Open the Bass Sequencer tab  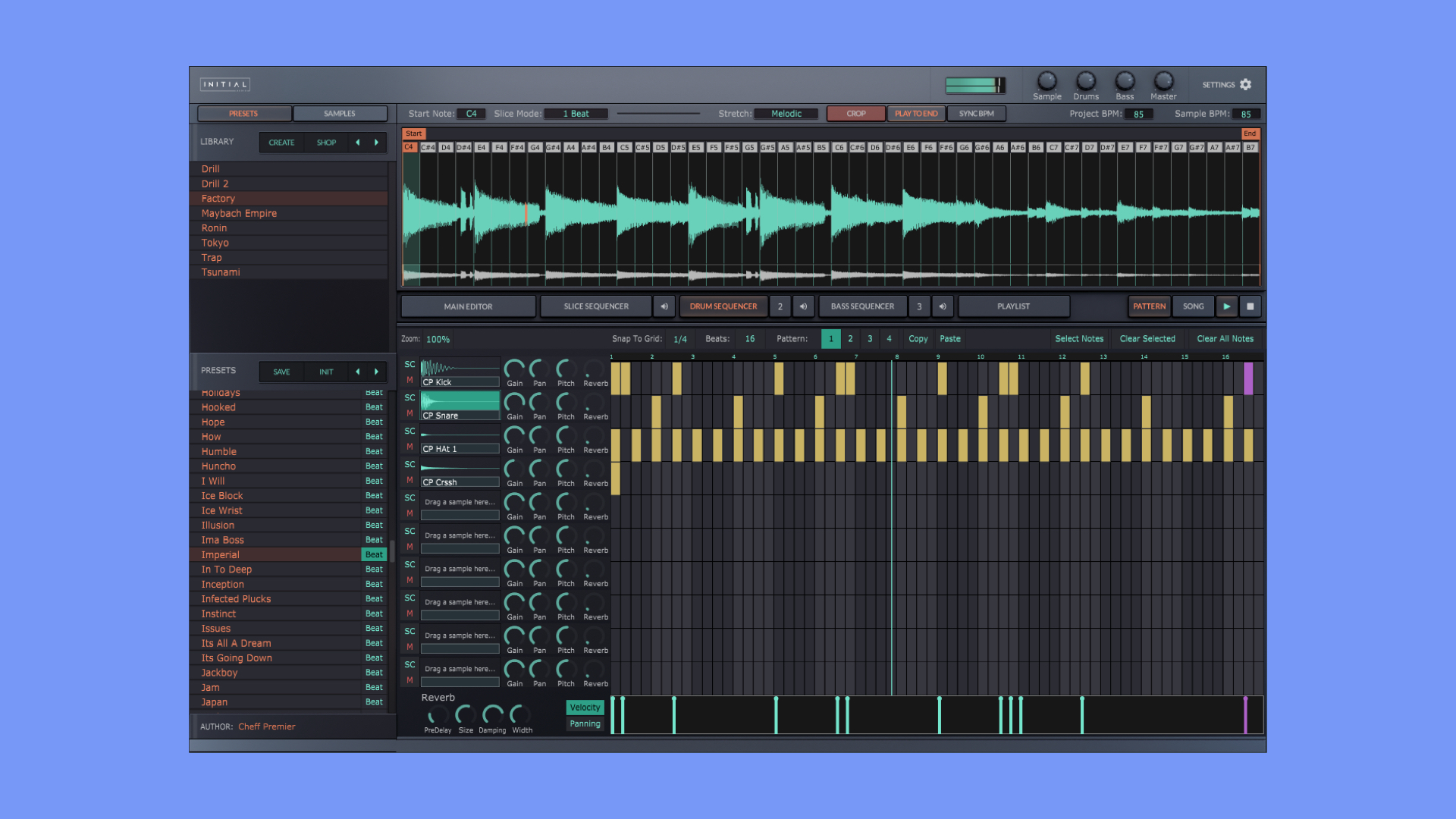[x=862, y=306]
